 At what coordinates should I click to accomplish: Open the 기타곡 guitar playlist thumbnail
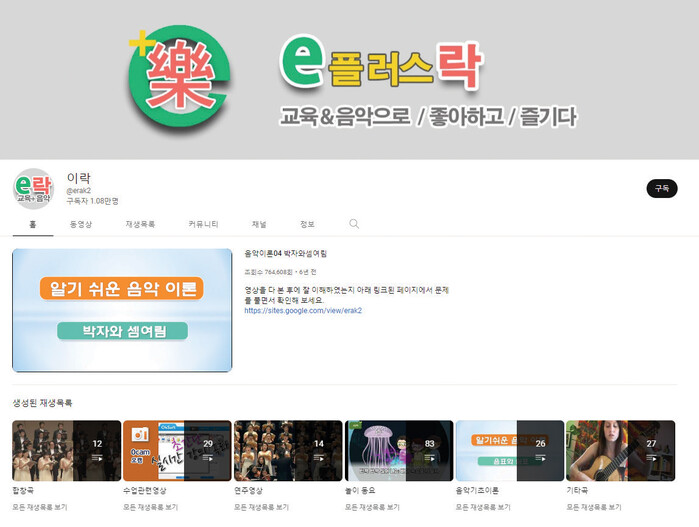coord(621,451)
